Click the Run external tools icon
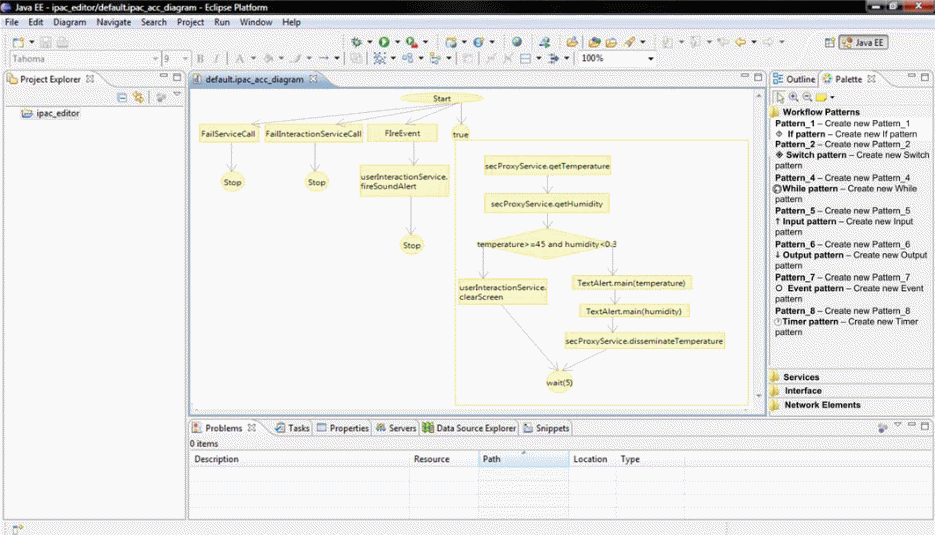The width and height of the screenshot is (935, 535). click(411, 42)
